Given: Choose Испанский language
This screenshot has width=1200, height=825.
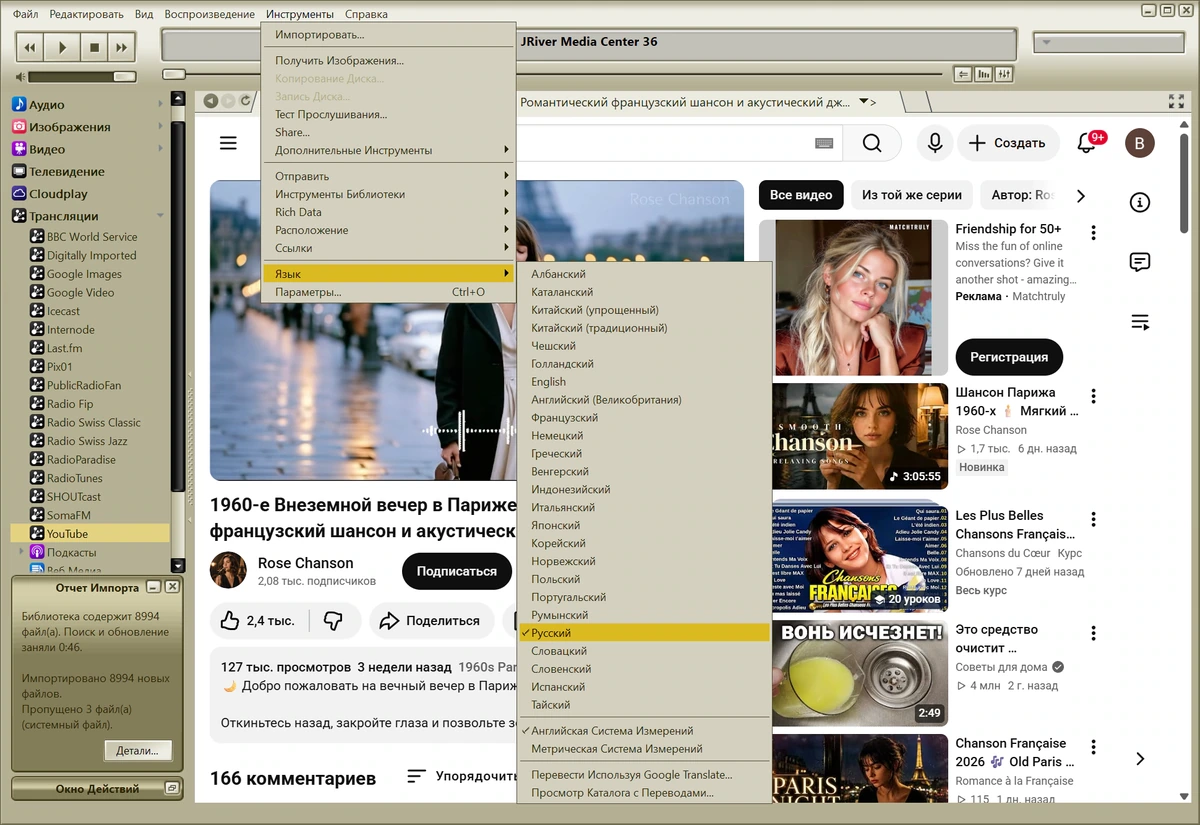Looking at the screenshot, I should [x=645, y=687].
